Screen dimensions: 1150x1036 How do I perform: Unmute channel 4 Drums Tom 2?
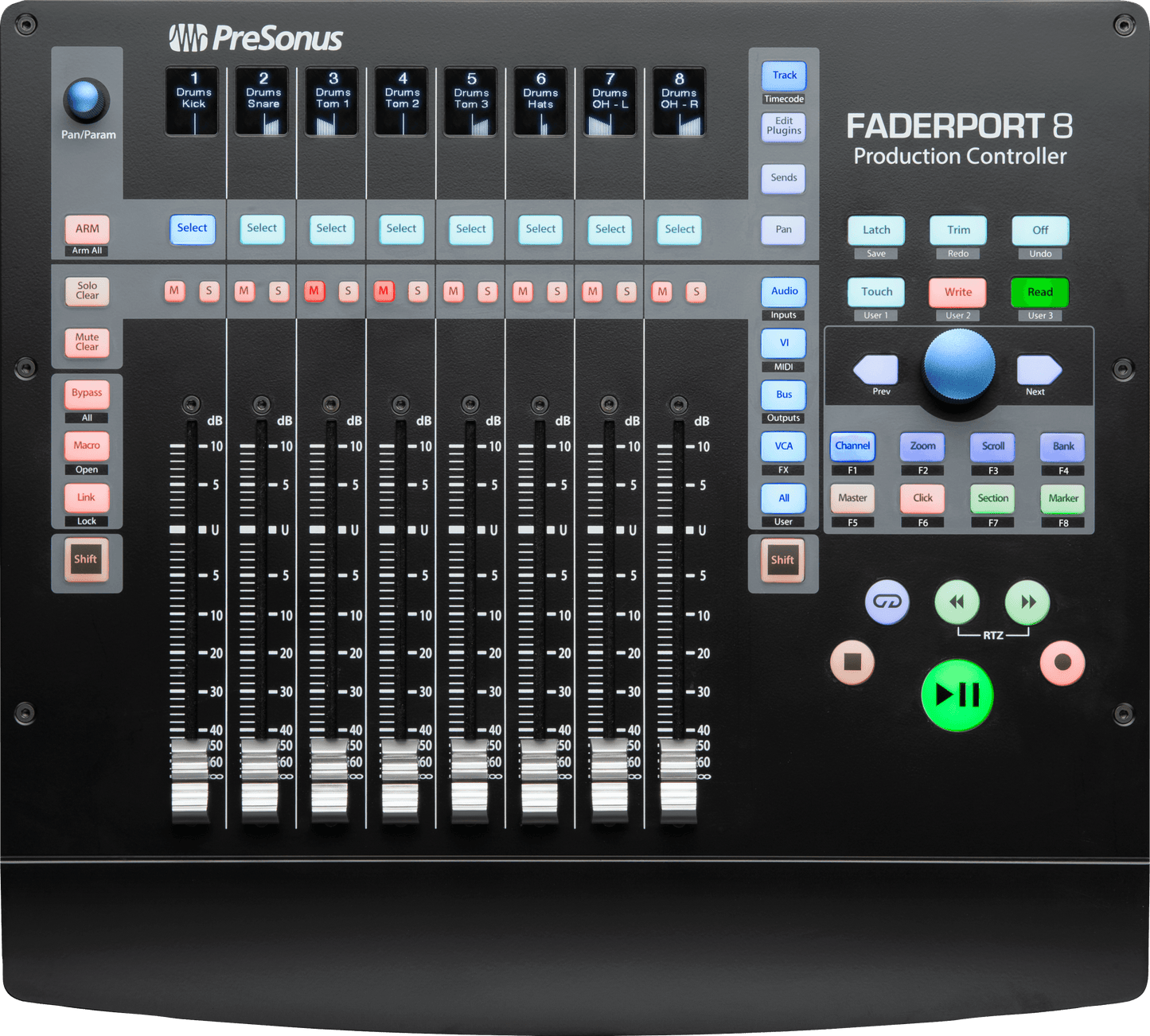click(384, 291)
